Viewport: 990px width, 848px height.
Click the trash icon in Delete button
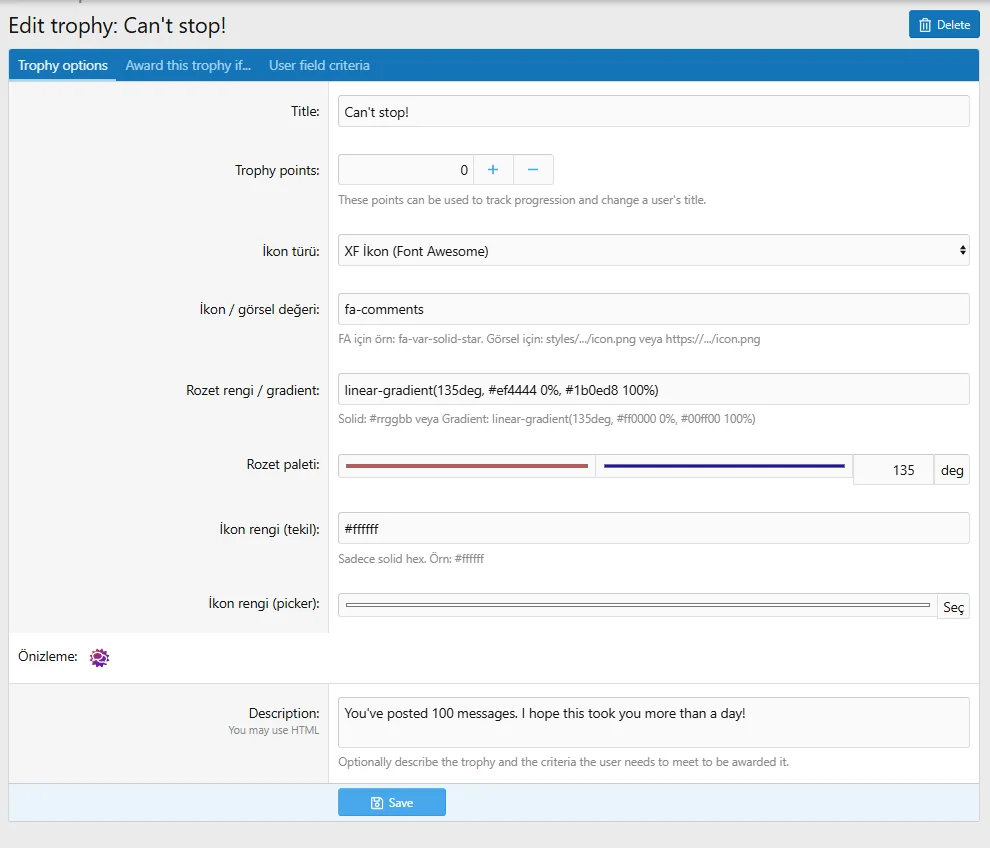(x=925, y=25)
